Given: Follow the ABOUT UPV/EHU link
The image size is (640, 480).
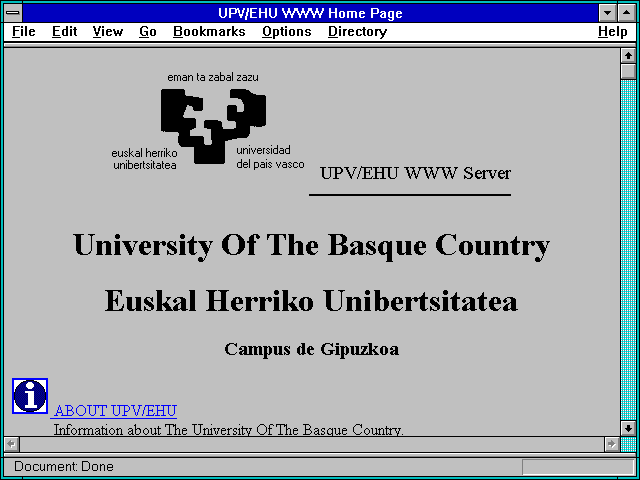Looking at the screenshot, I should (x=116, y=411).
